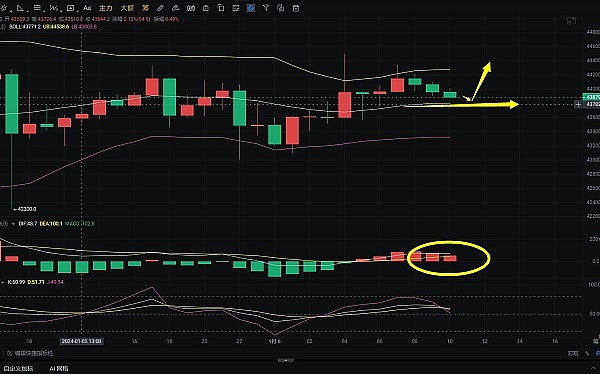
Task: Expand the MACD indicator dropdown arrow
Action: click(13, 224)
